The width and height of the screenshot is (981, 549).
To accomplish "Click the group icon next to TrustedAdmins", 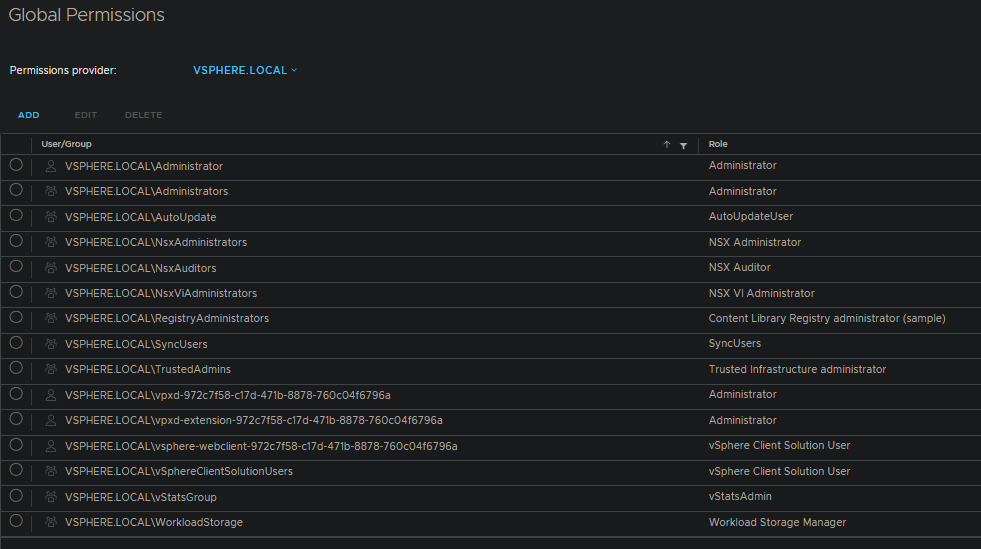I will pyautogui.click(x=51, y=369).
